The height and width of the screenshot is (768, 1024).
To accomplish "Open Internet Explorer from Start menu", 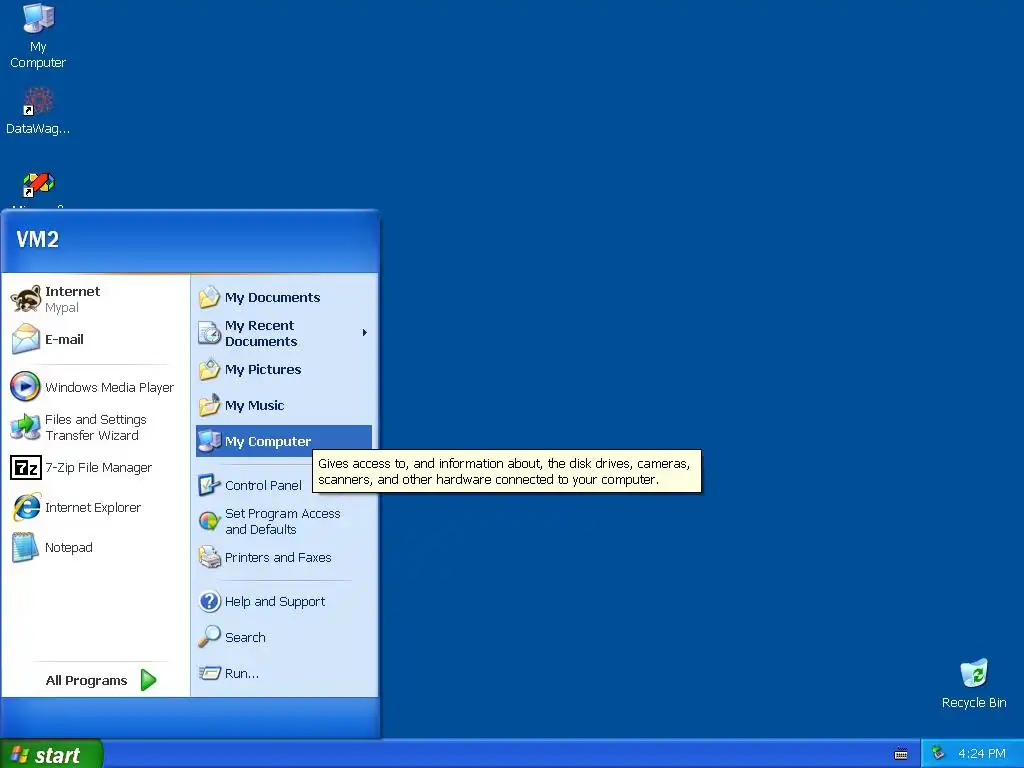I will [x=95, y=507].
